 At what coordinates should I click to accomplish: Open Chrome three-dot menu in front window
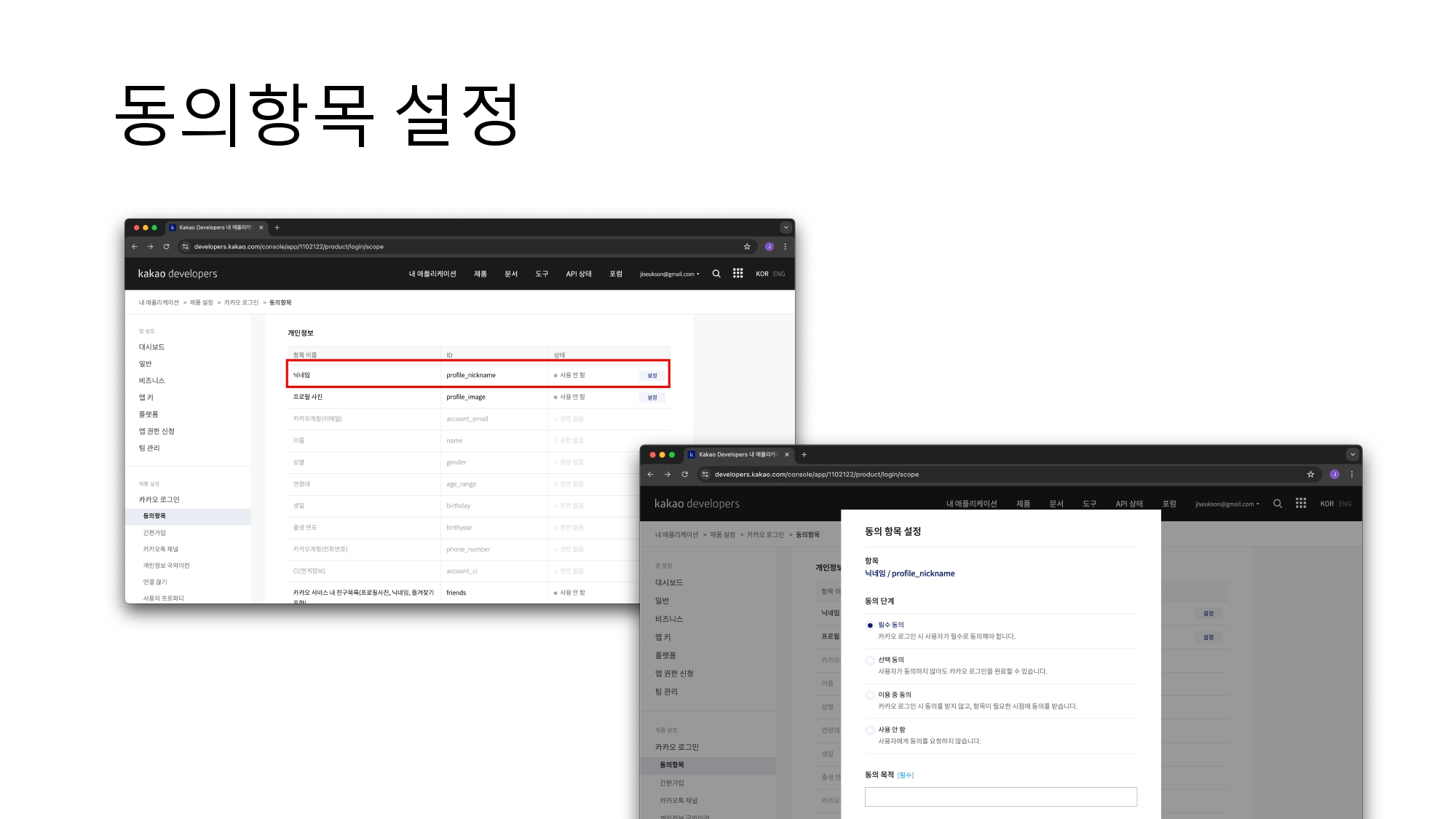[x=1352, y=474]
